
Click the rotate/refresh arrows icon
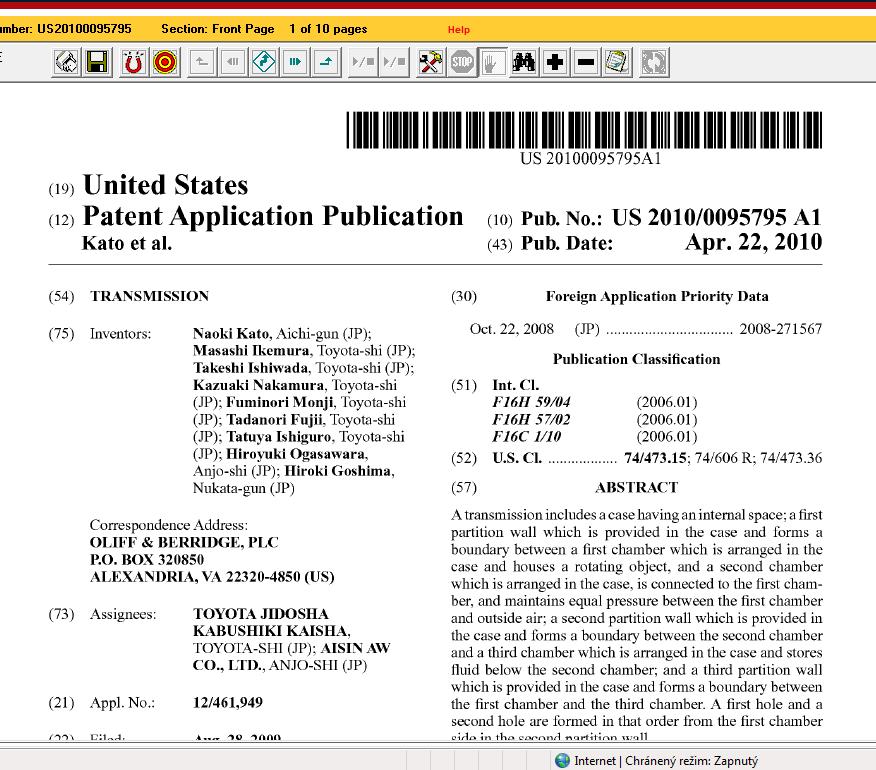654,62
